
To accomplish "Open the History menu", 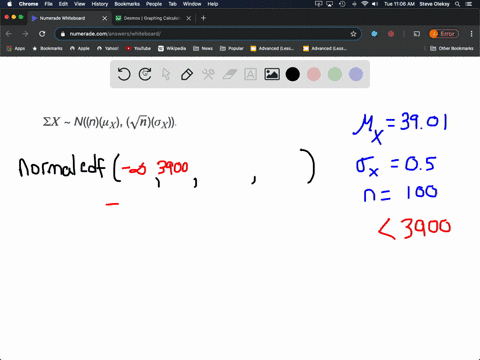I will pyautogui.click(x=100, y=4).
